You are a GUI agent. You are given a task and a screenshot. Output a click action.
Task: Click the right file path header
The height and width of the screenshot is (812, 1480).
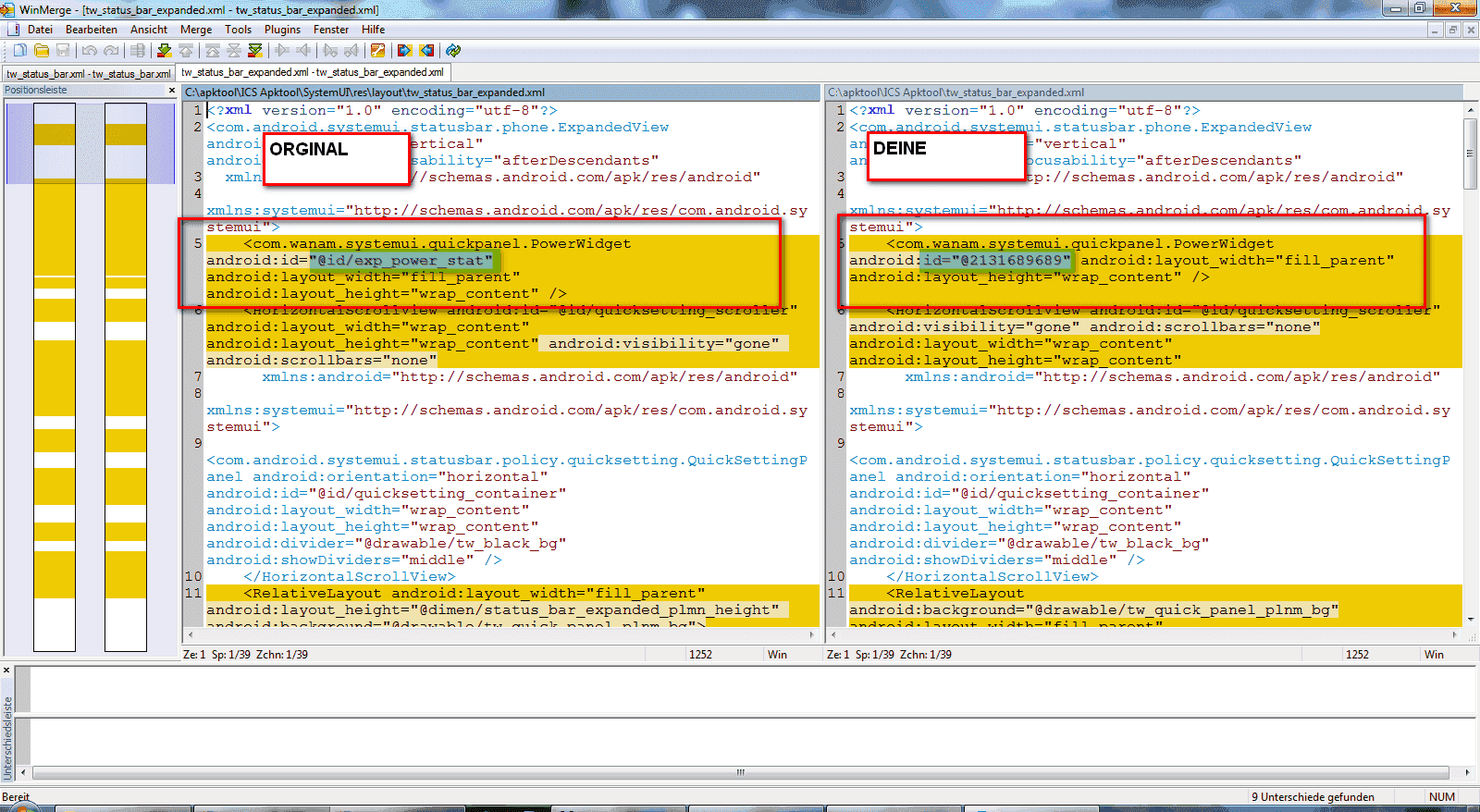coord(1144,92)
